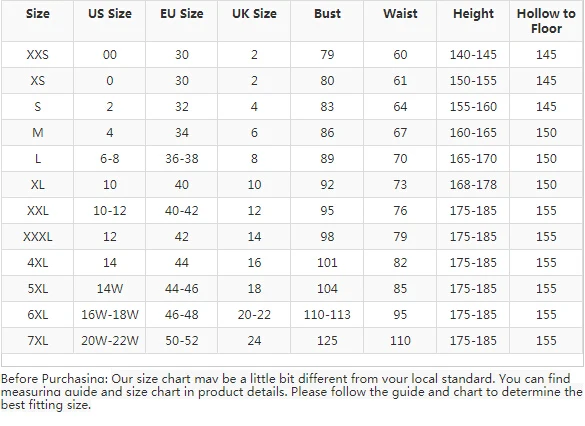Screen dimensions: 585x426
Task: Click the Size column header
Action: tap(38, 14)
